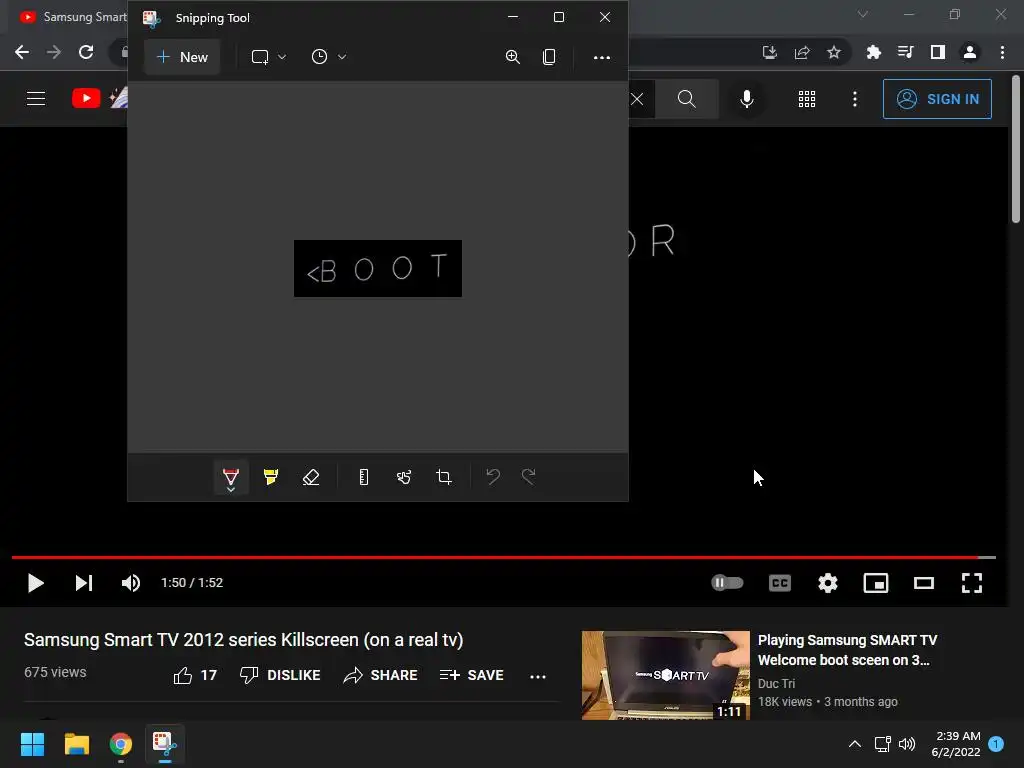Open YouTube settings three-dot menu
1024x768 pixels.
tap(855, 99)
